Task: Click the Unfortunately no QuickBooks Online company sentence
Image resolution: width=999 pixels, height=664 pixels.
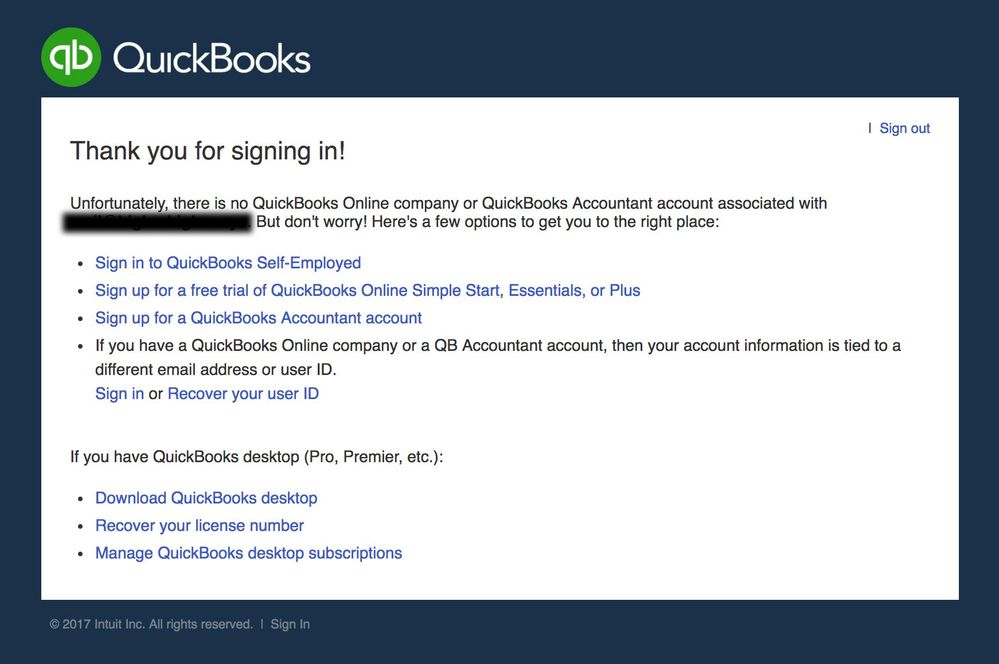Action: pos(448,203)
